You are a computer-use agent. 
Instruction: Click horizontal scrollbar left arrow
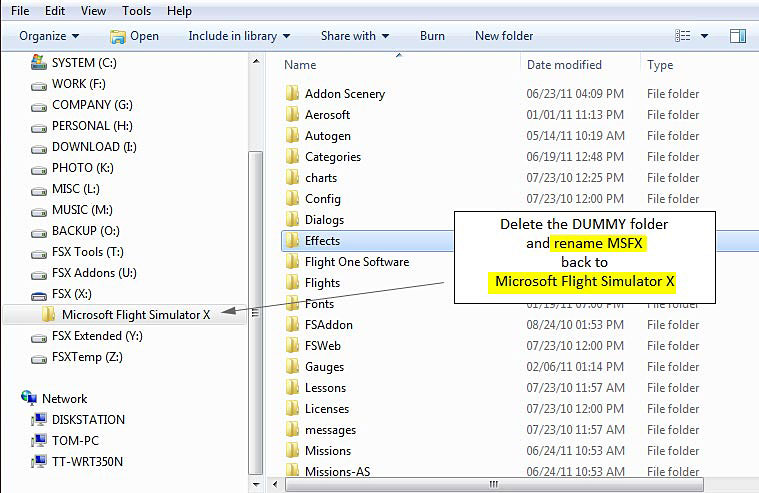tap(275, 484)
